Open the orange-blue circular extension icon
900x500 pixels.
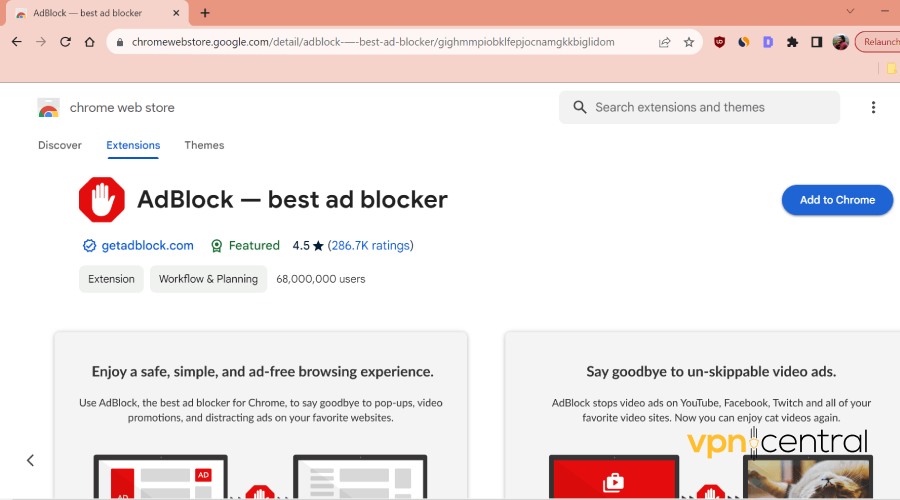(744, 42)
